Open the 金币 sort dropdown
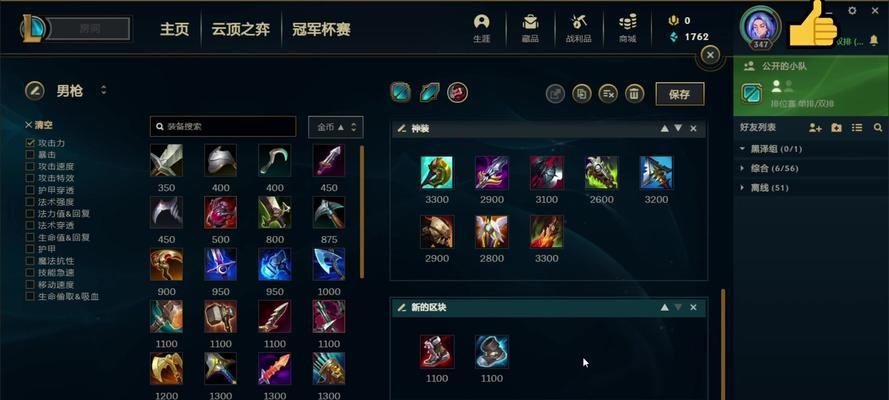Viewport: 889px width, 400px height. pos(336,127)
